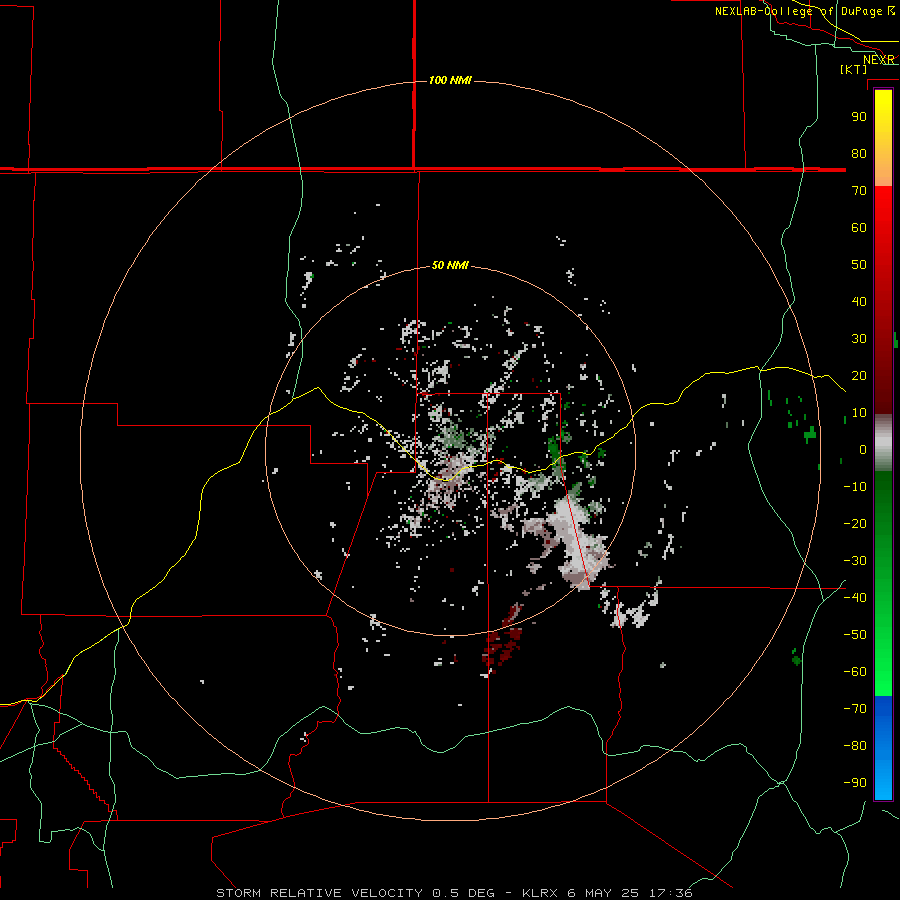The height and width of the screenshot is (900, 900).
Task: Pick the blue segment of the color bar
Action: coord(883,748)
